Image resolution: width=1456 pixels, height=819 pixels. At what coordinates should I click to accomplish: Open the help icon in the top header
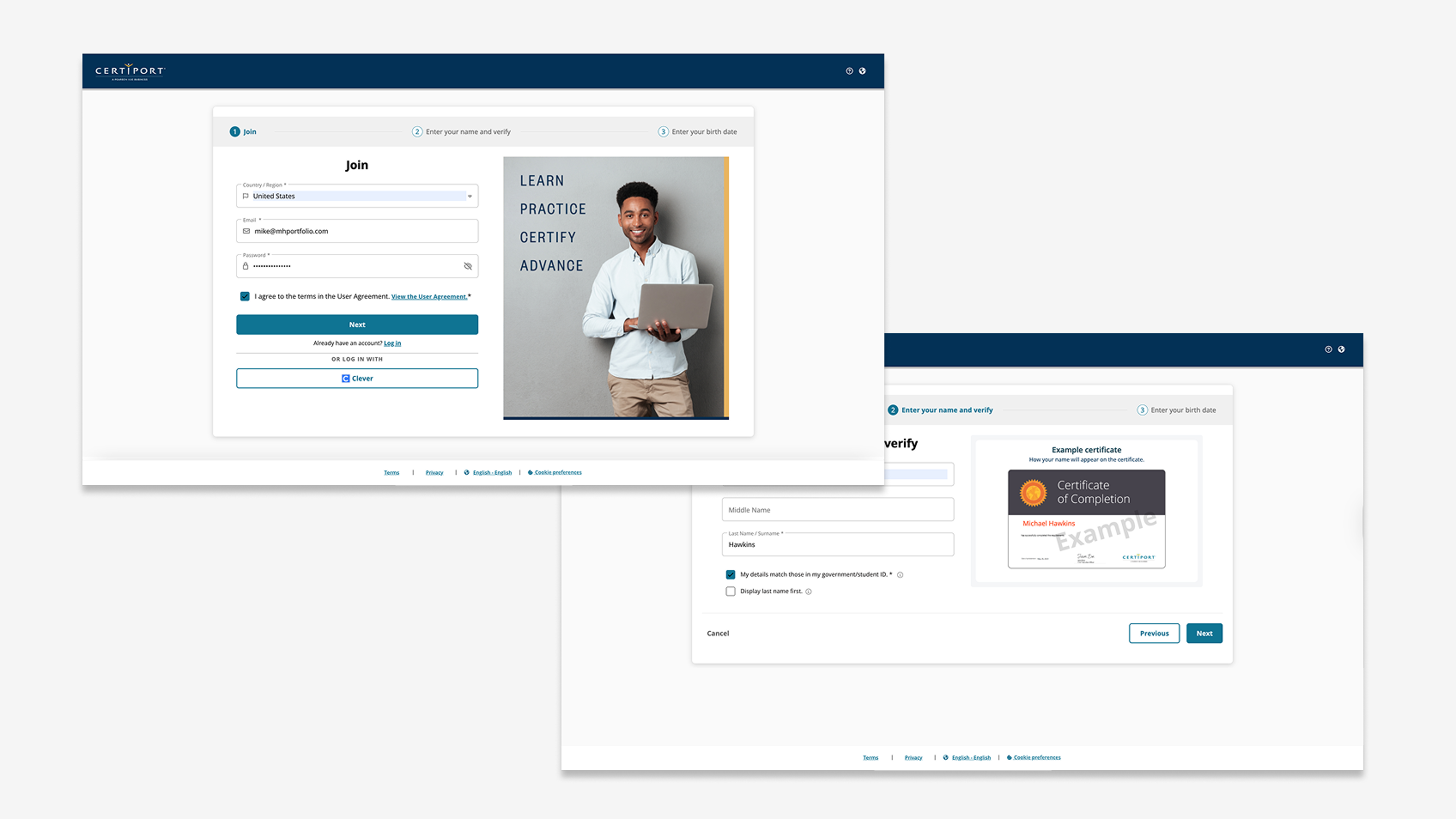tap(849, 71)
